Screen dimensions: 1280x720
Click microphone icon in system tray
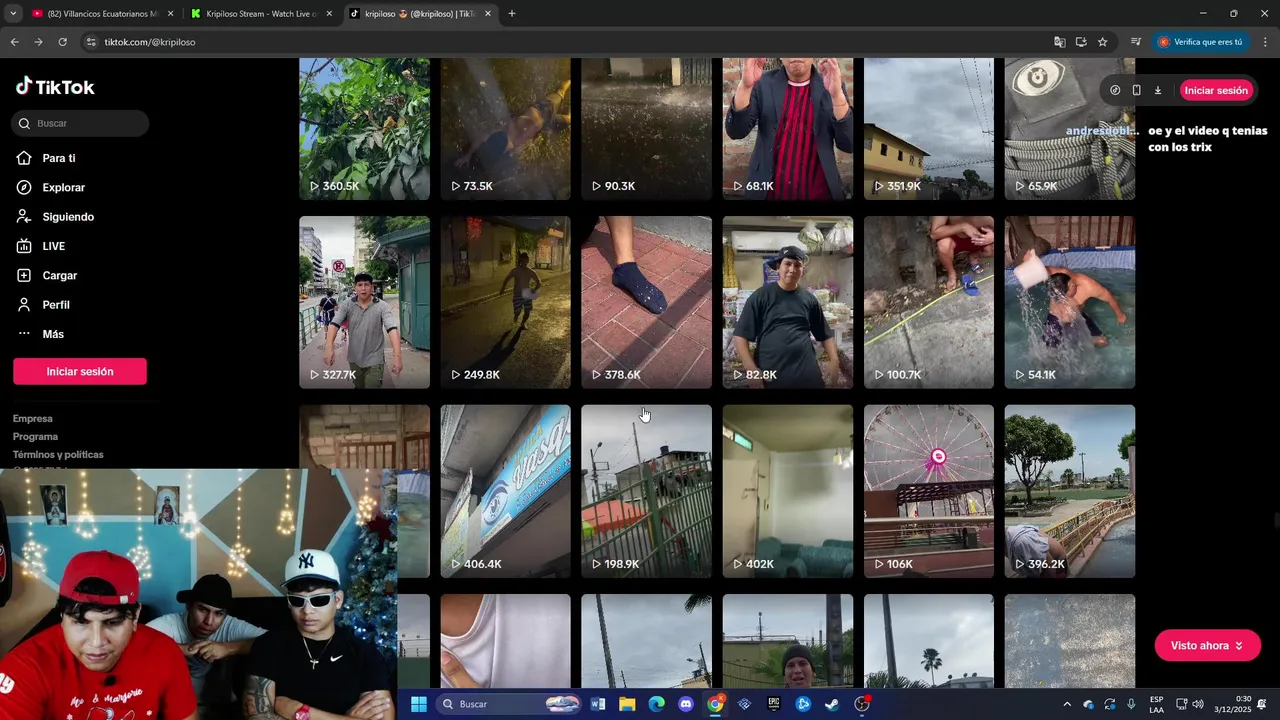[1131, 704]
